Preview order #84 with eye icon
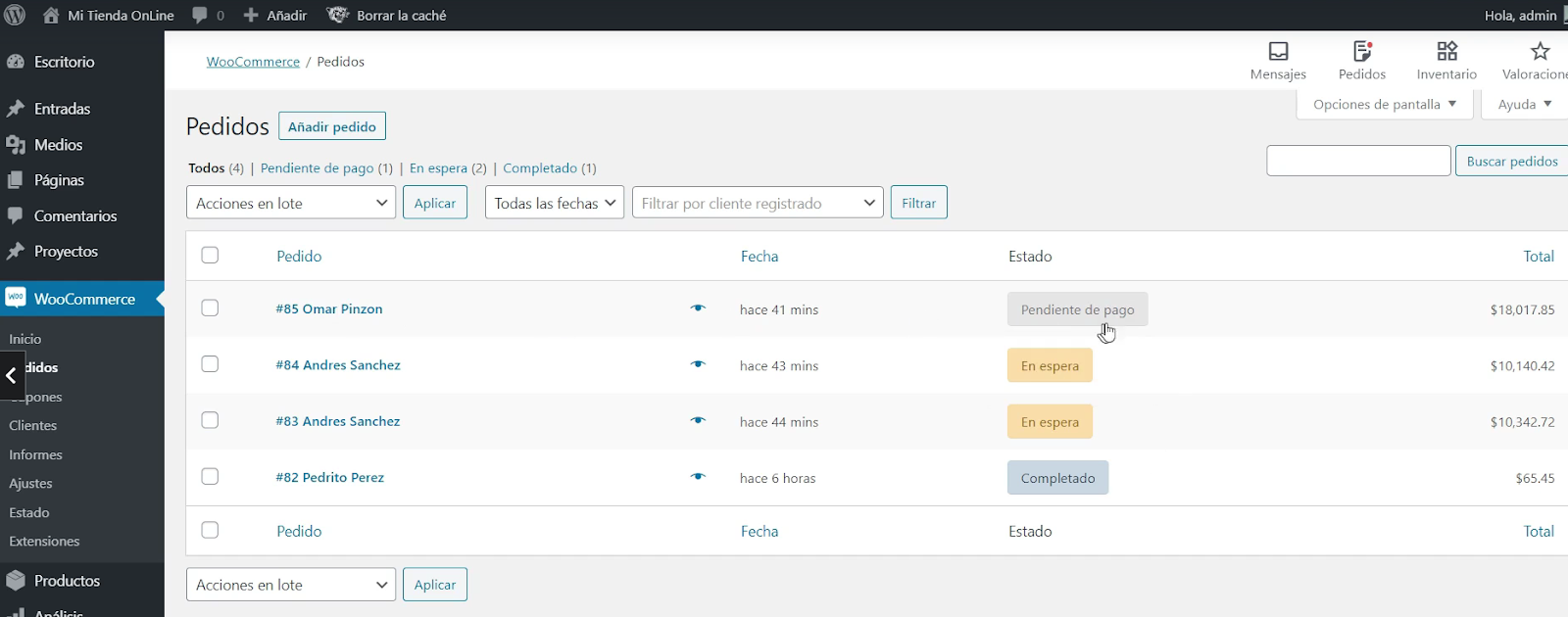The height and width of the screenshot is (617, 1568). [x=698, y=364]
